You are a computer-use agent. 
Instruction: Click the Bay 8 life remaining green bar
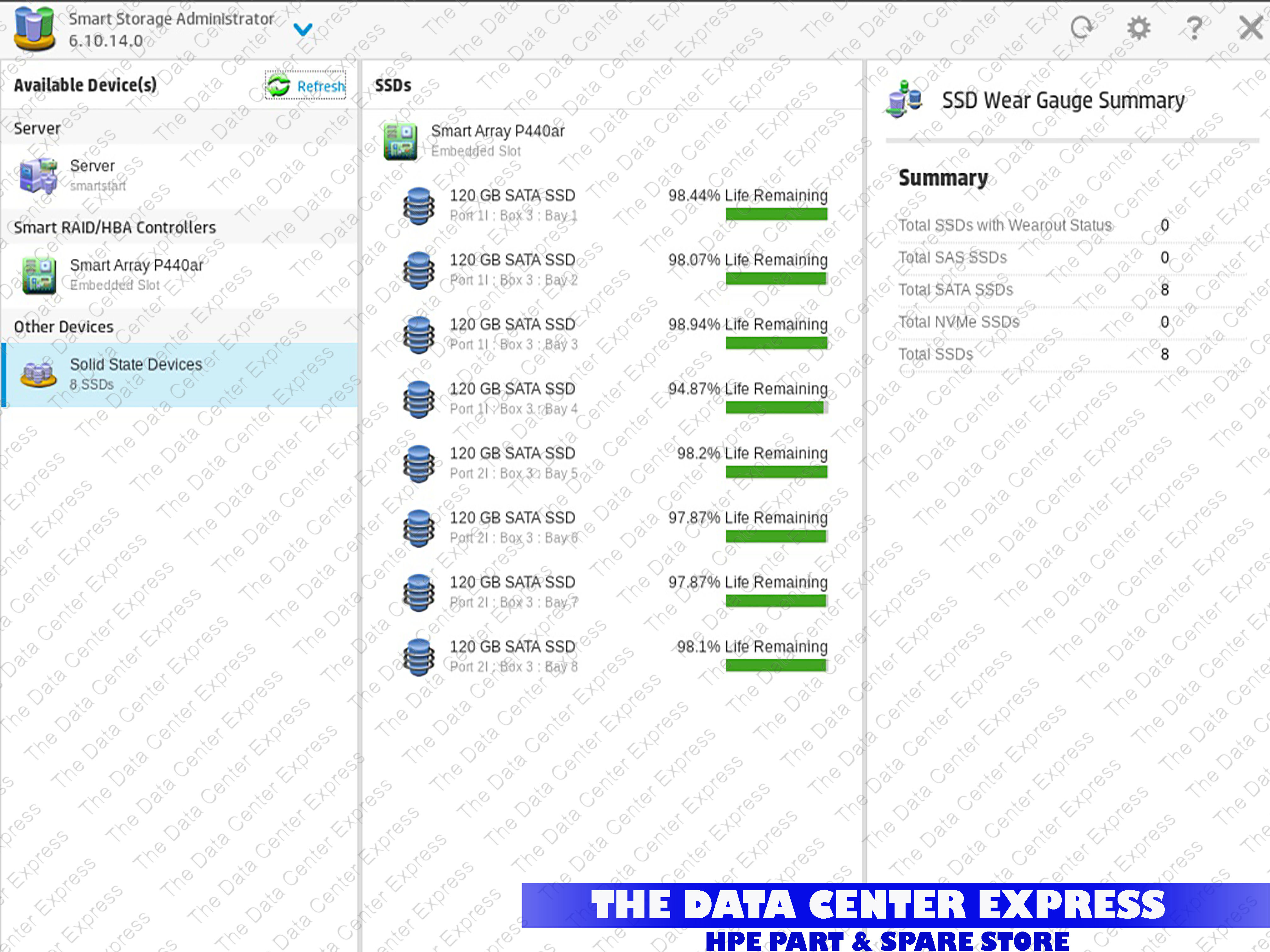coord(776,666)
